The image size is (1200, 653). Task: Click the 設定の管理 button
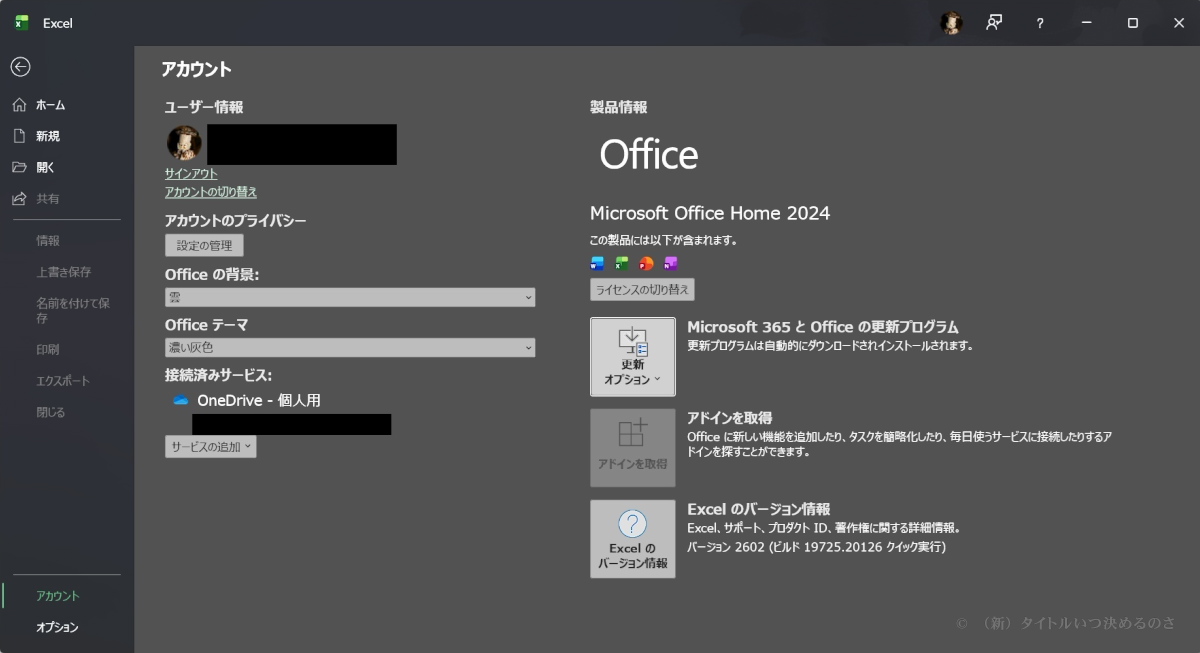pos(204,246)
